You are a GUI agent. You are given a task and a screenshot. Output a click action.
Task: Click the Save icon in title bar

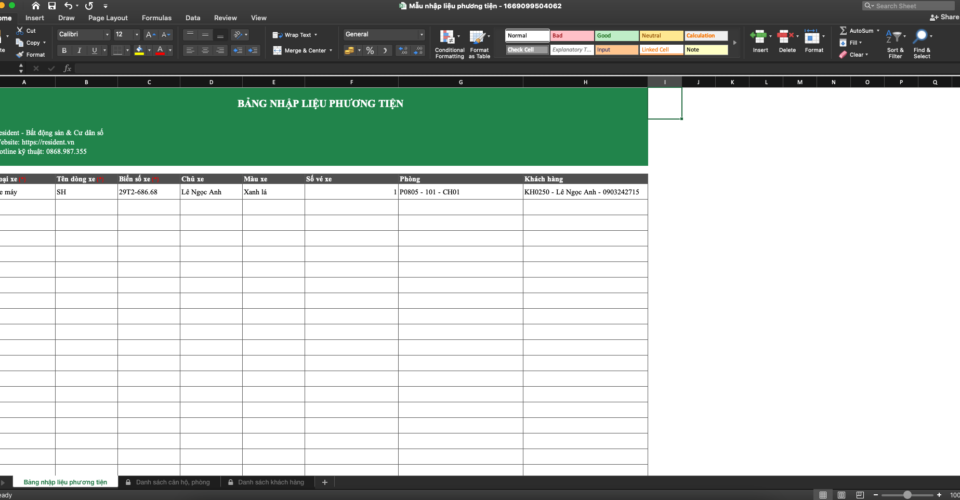click(51, 5)
